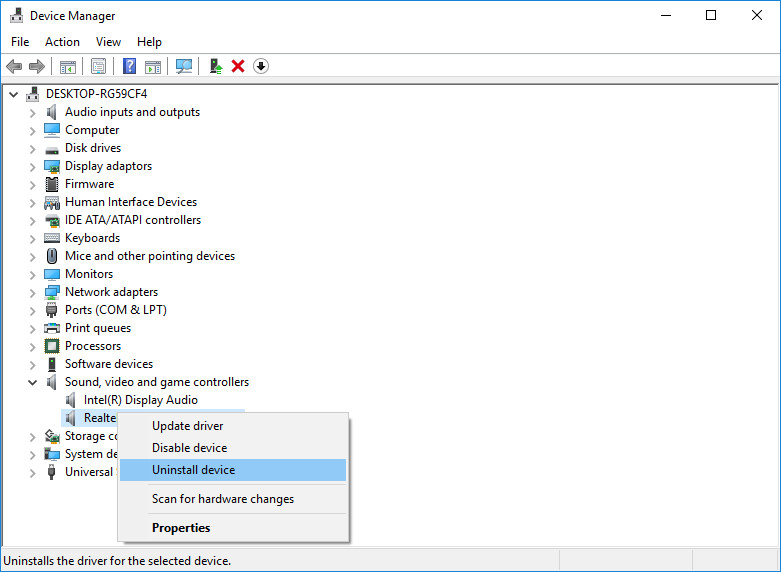
Task: Expand the Computer category
Action: pyautogui.click(x=32, y=131)
